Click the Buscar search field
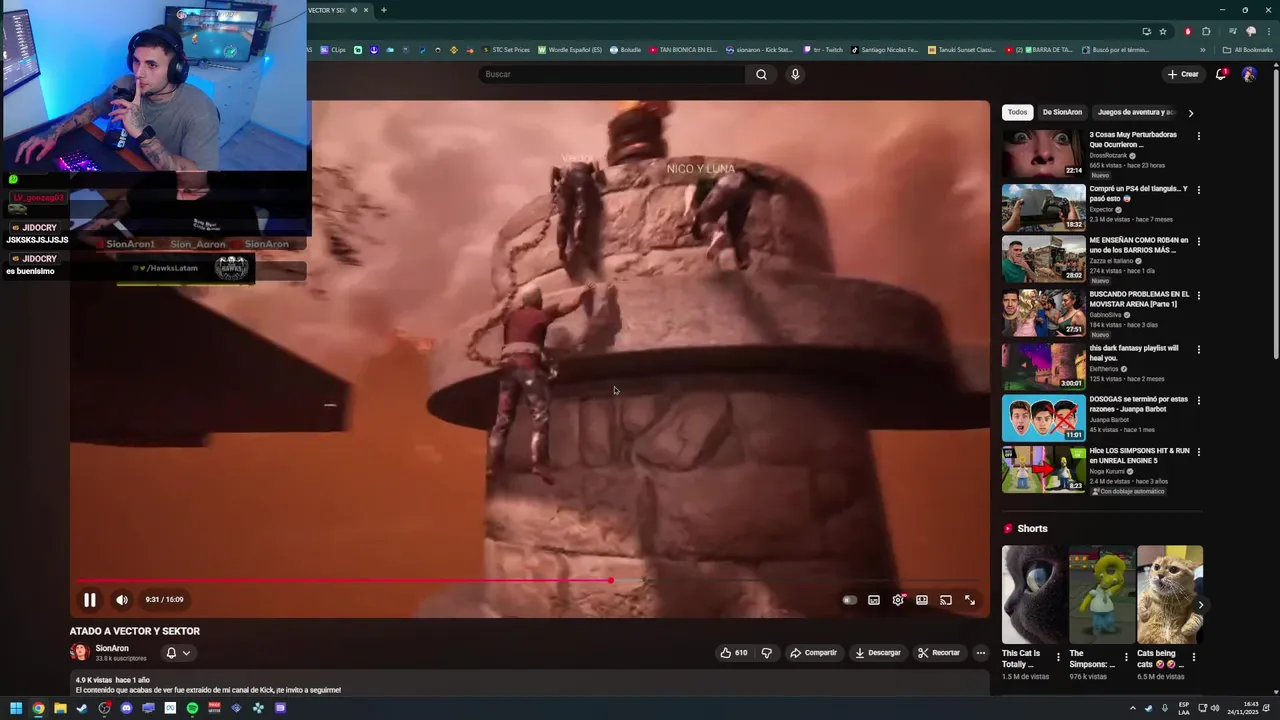 (x=612, y=74)
